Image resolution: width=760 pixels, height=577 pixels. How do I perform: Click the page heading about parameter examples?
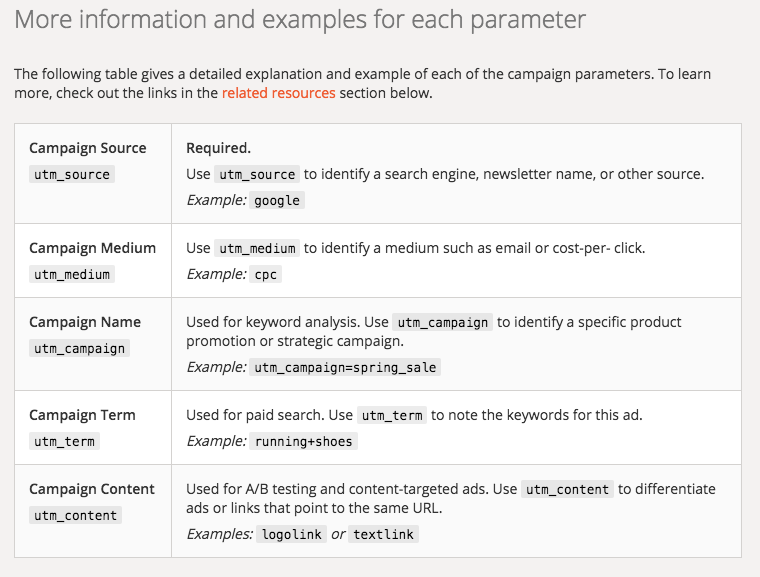(x=300, y=20)
